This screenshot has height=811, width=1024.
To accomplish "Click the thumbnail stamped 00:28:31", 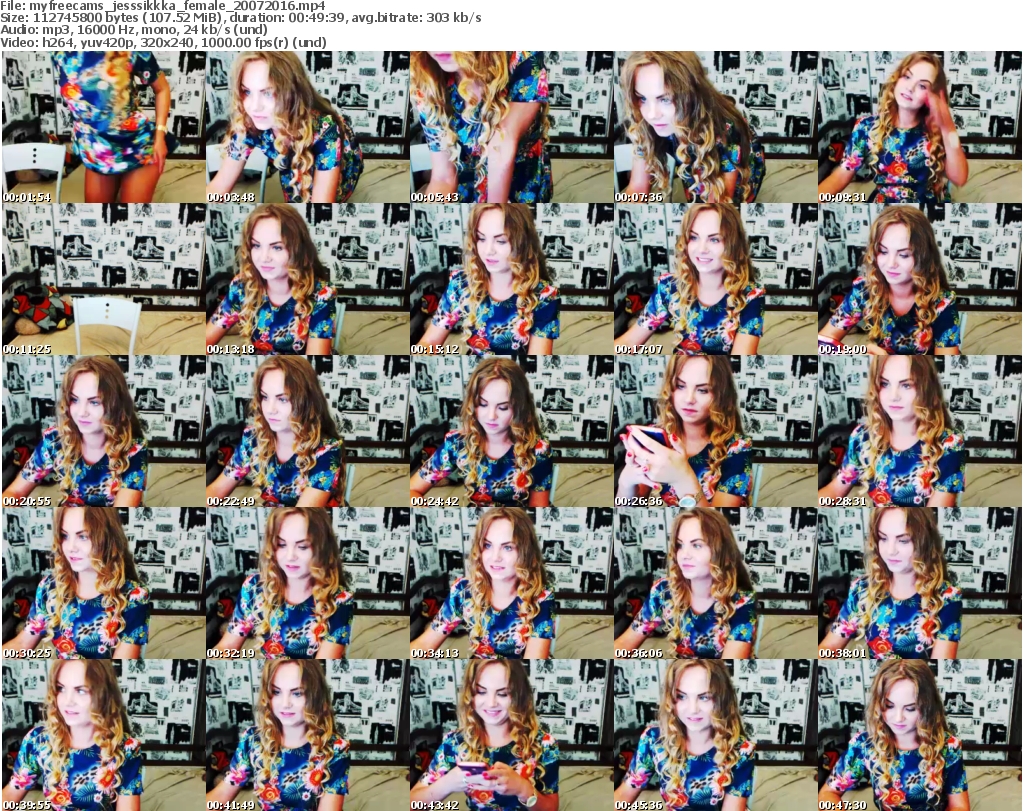I will click(920, 431).
